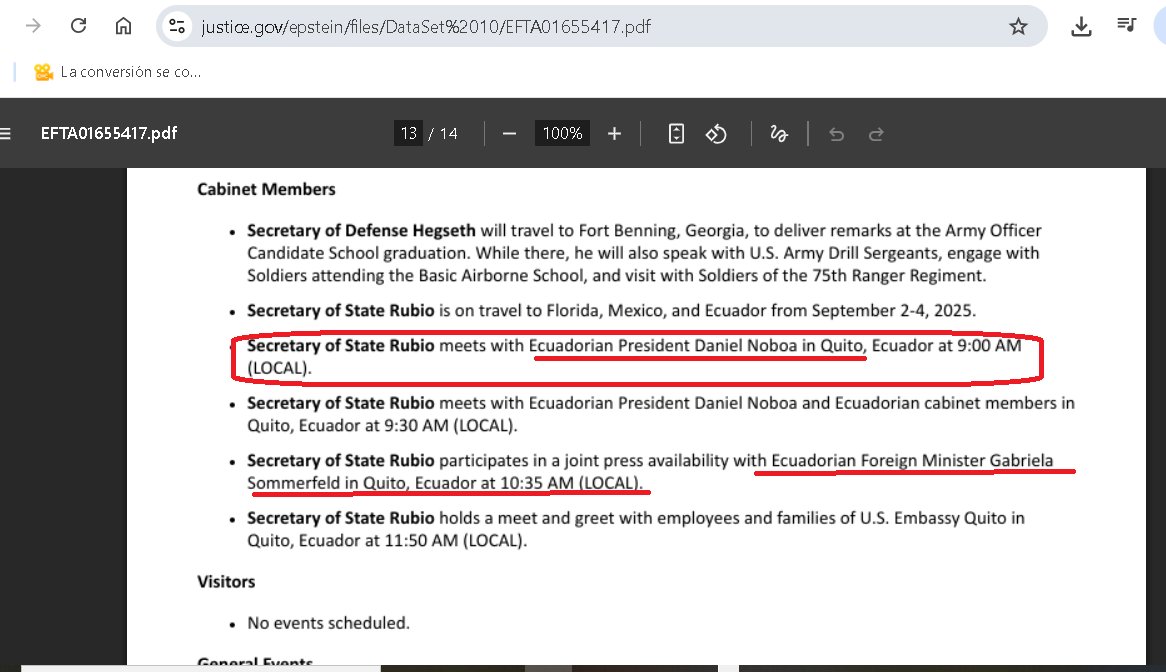Click the 'Cabinet Members' heading
Image resolution: width=1166 pixels, height=672 pixels.
tap(266, 190)
